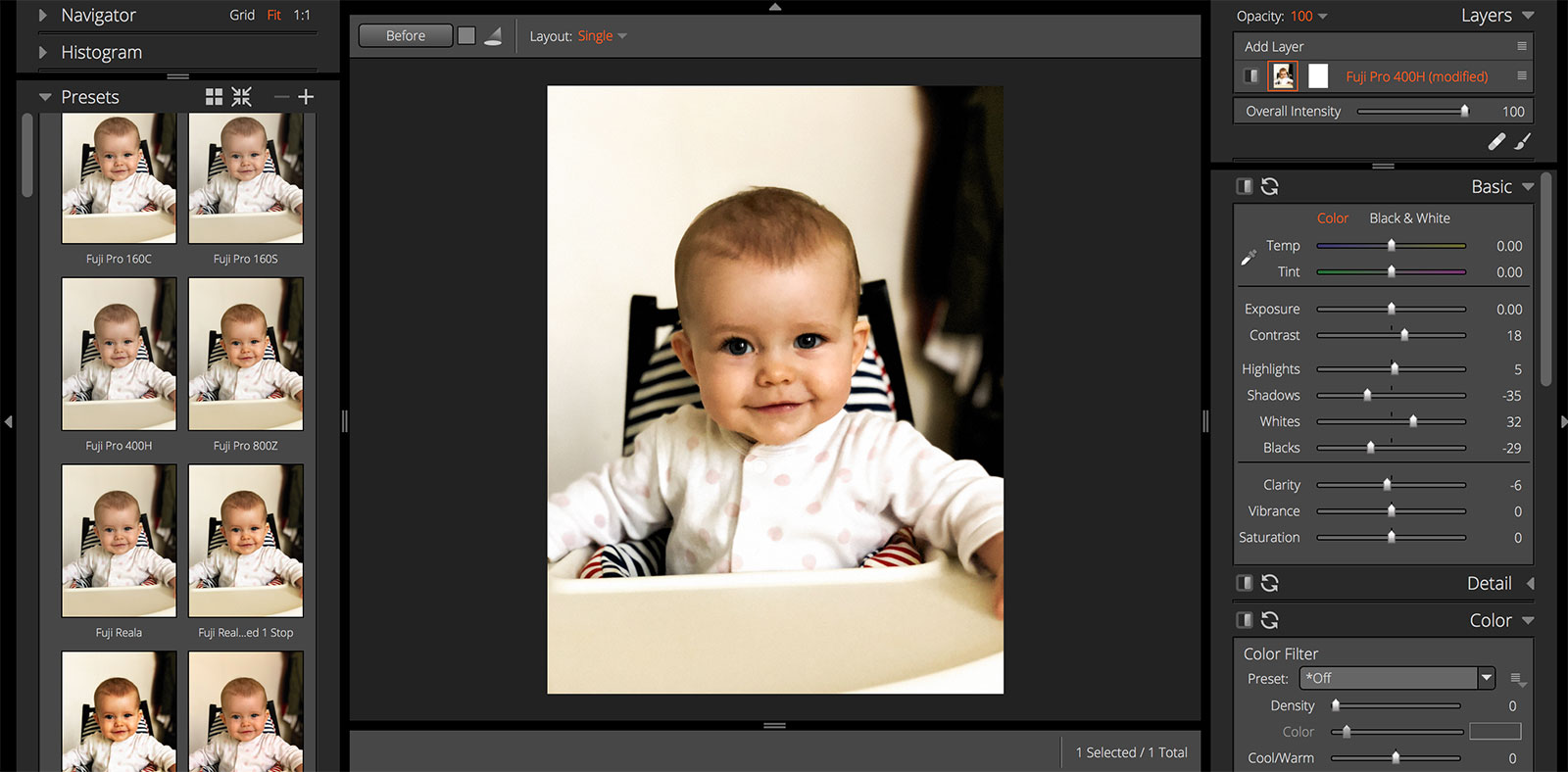This screenshot has height=772, width=1568.
Task: Expand the Histogram panel
Action: [x=42, y=52]
